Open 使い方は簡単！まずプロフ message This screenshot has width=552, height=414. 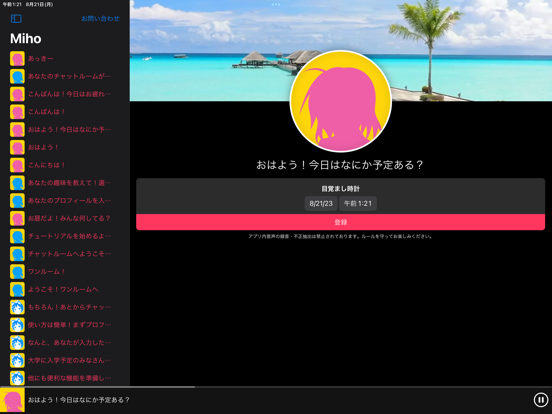pos(65,325)
